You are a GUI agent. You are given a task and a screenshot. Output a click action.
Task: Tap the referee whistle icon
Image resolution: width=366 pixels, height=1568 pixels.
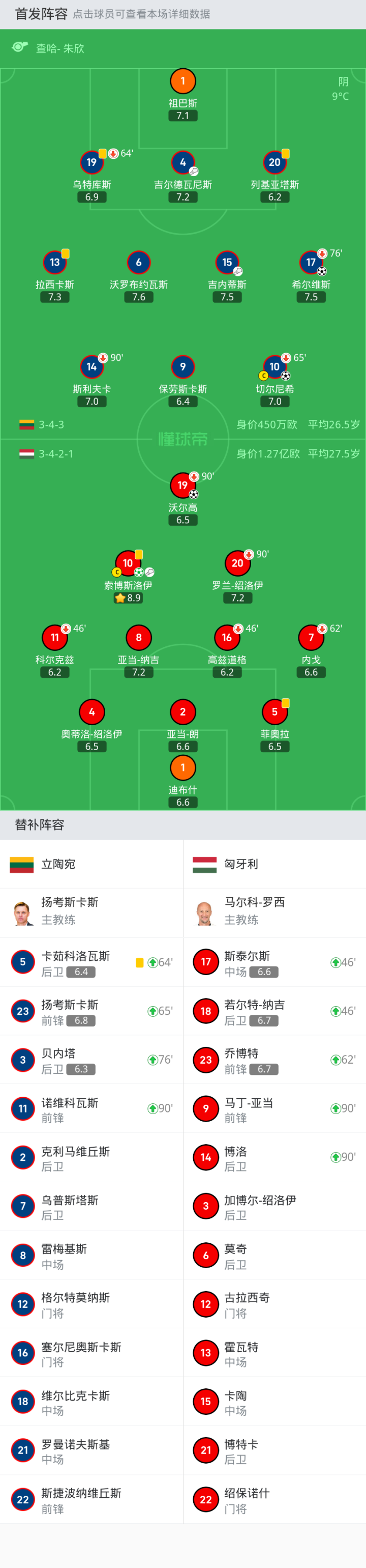click(20, 47)
